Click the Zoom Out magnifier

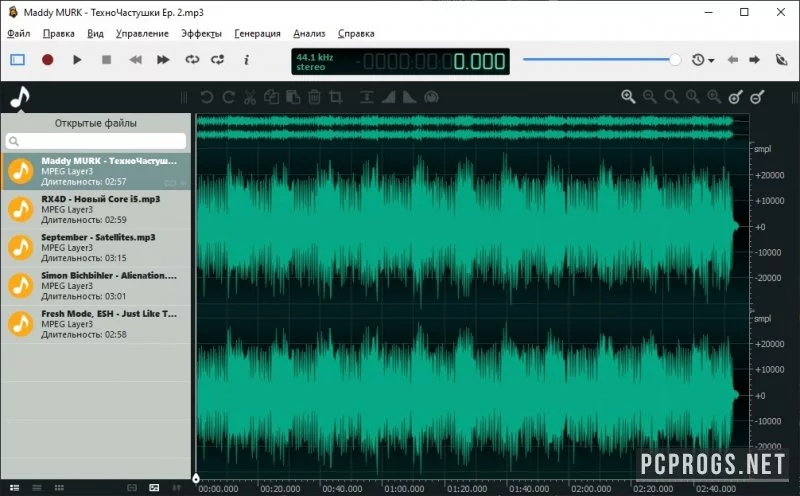coord(649,97)
